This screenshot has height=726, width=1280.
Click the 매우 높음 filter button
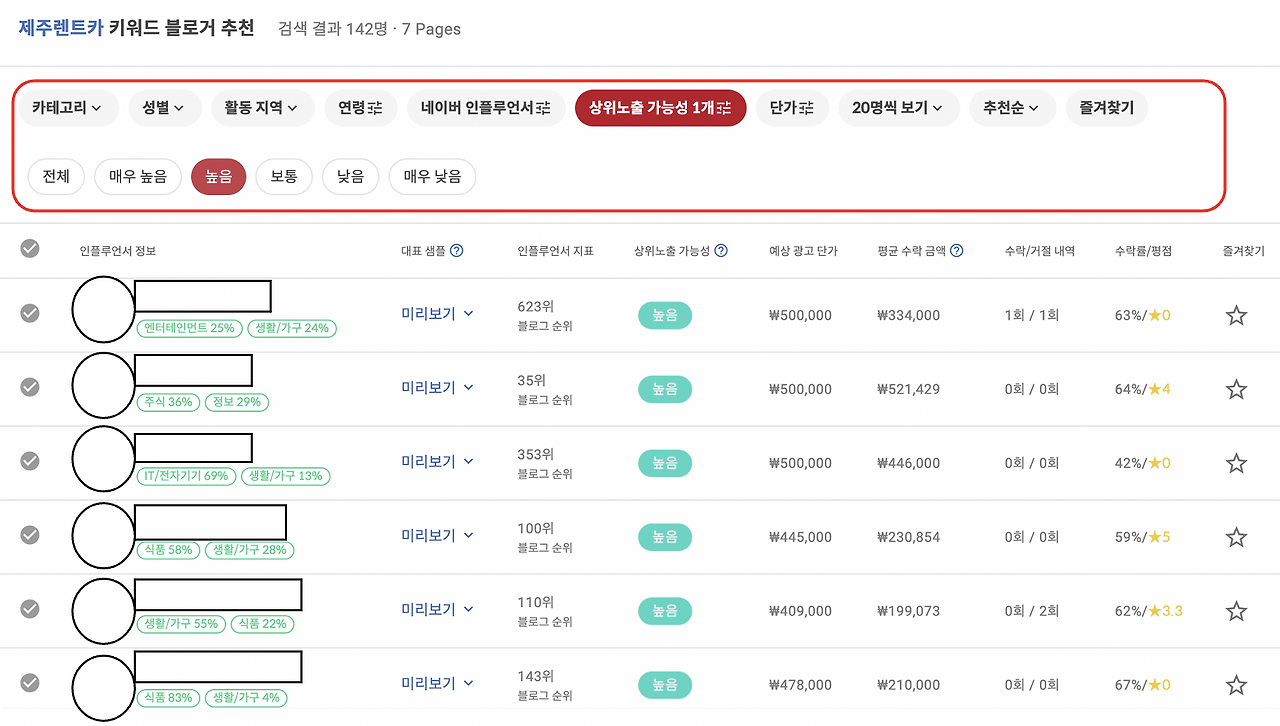coord(137,176)
